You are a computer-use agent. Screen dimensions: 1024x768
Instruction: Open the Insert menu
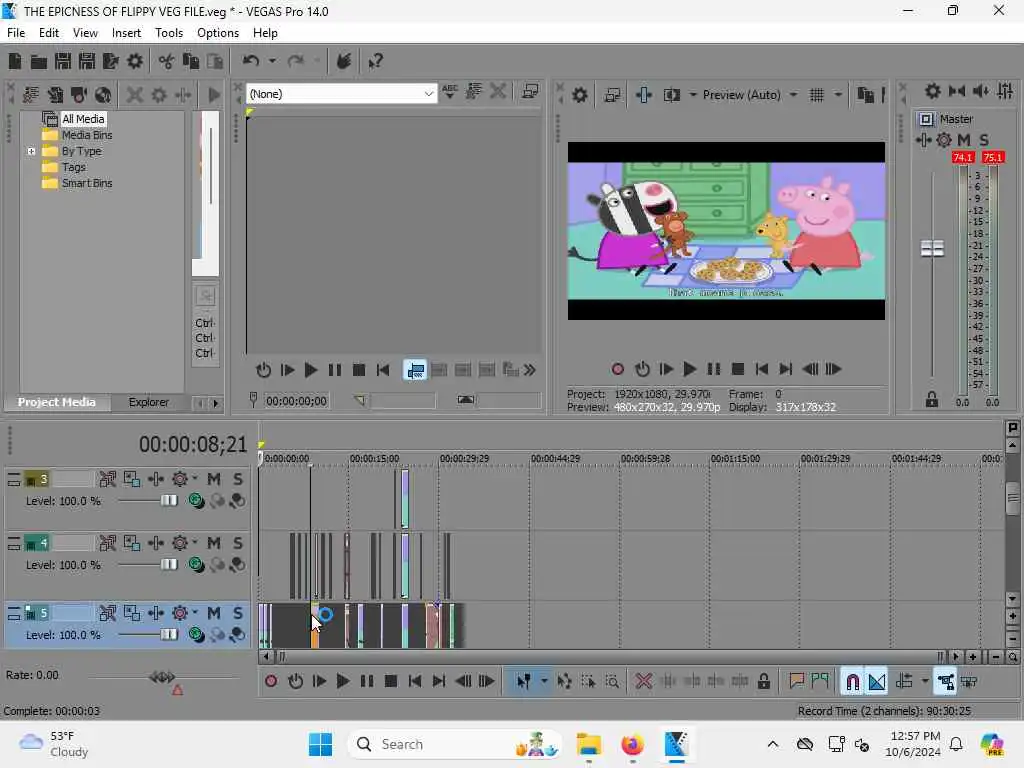point(126,33)
